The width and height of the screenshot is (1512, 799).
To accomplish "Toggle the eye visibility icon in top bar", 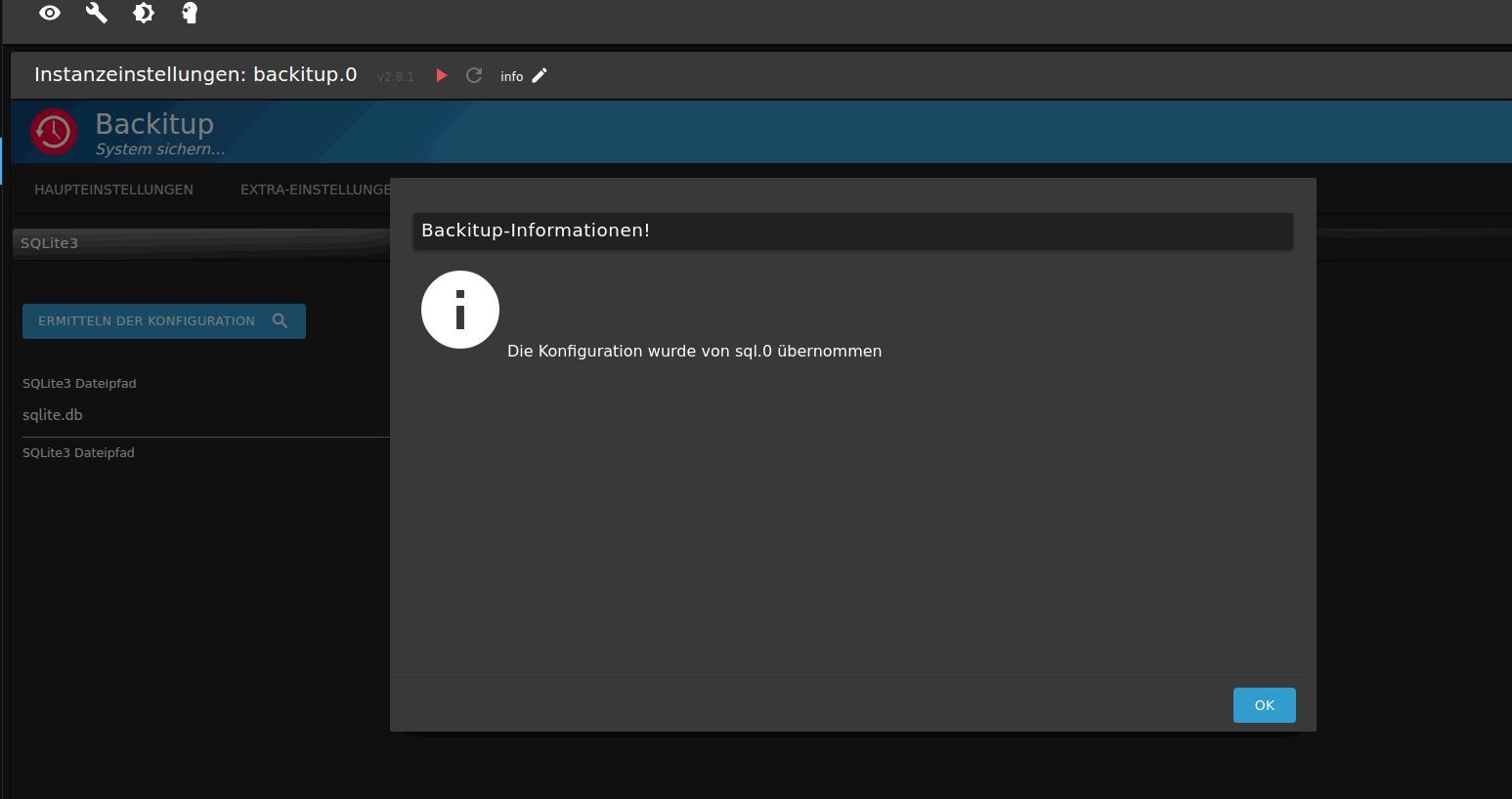I will (50, 13).
